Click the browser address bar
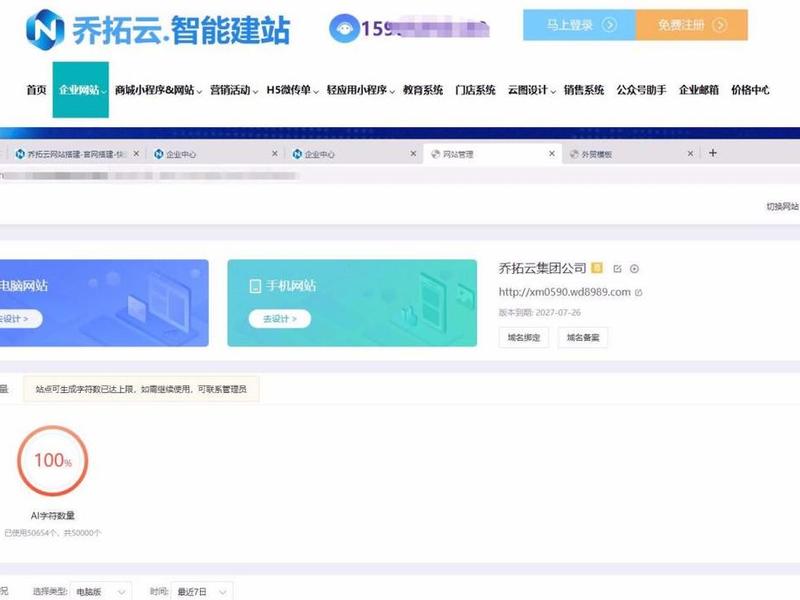Screen dimensions: 800x600 [x=400, y=176]
